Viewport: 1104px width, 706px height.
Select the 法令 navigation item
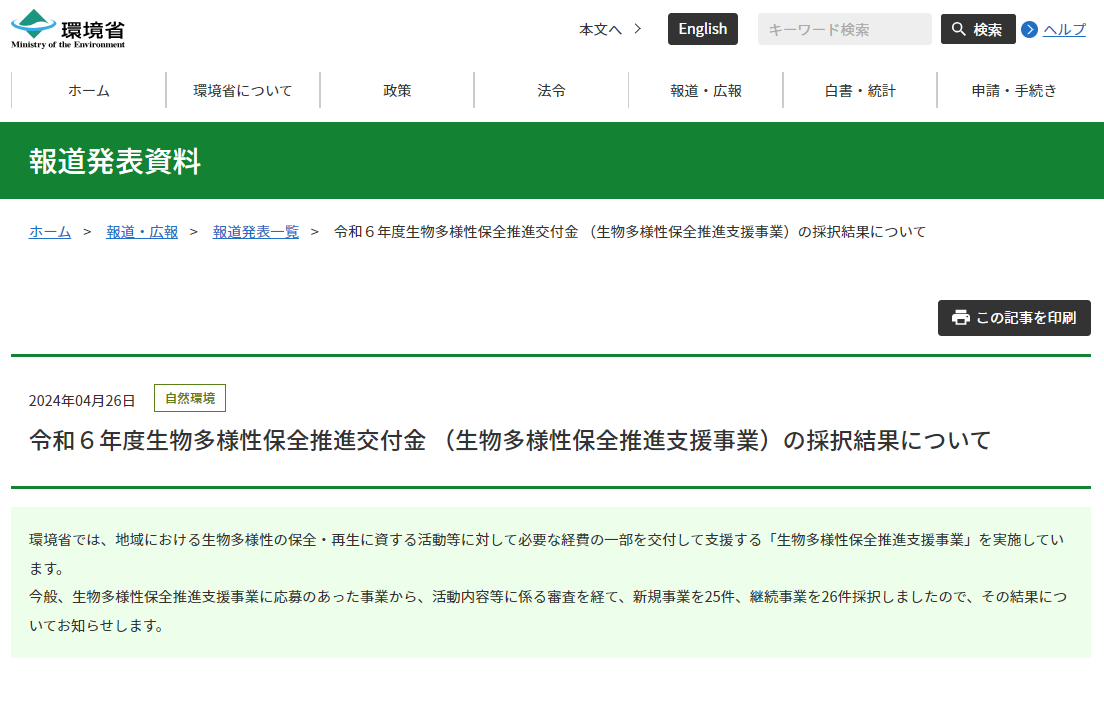click(551, 90)
